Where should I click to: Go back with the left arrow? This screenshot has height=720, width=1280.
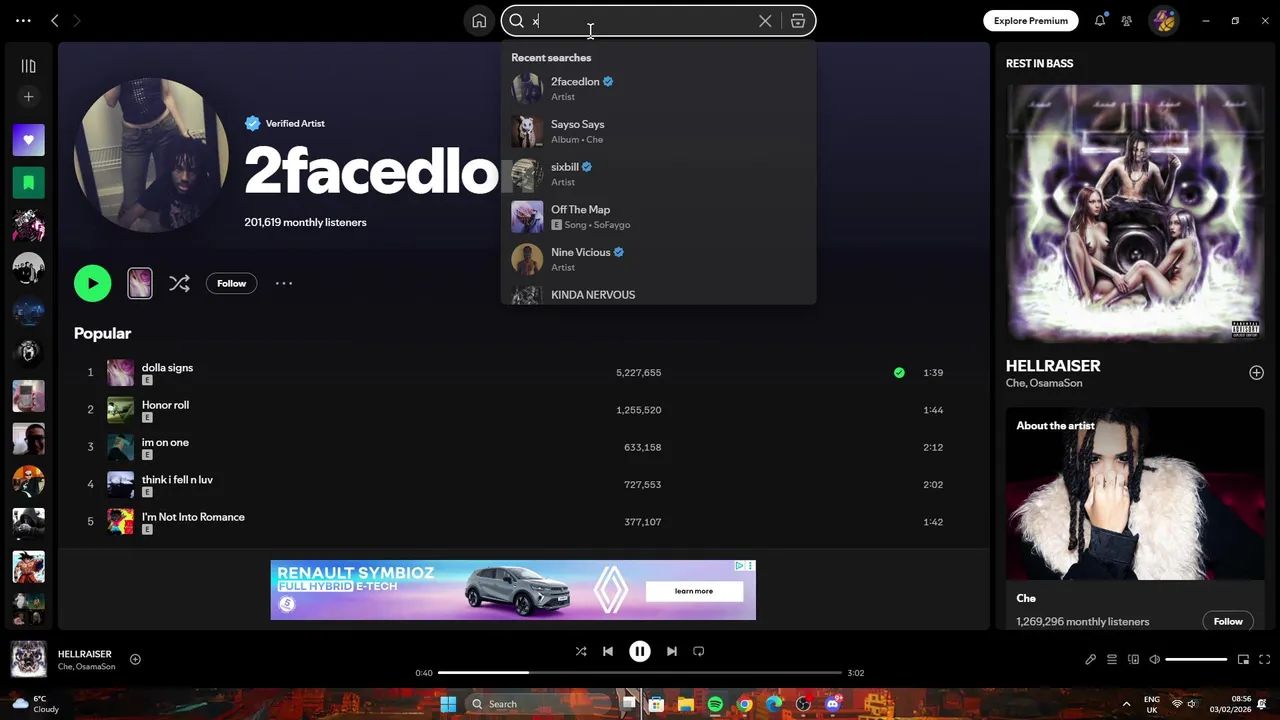pos(55,20)
